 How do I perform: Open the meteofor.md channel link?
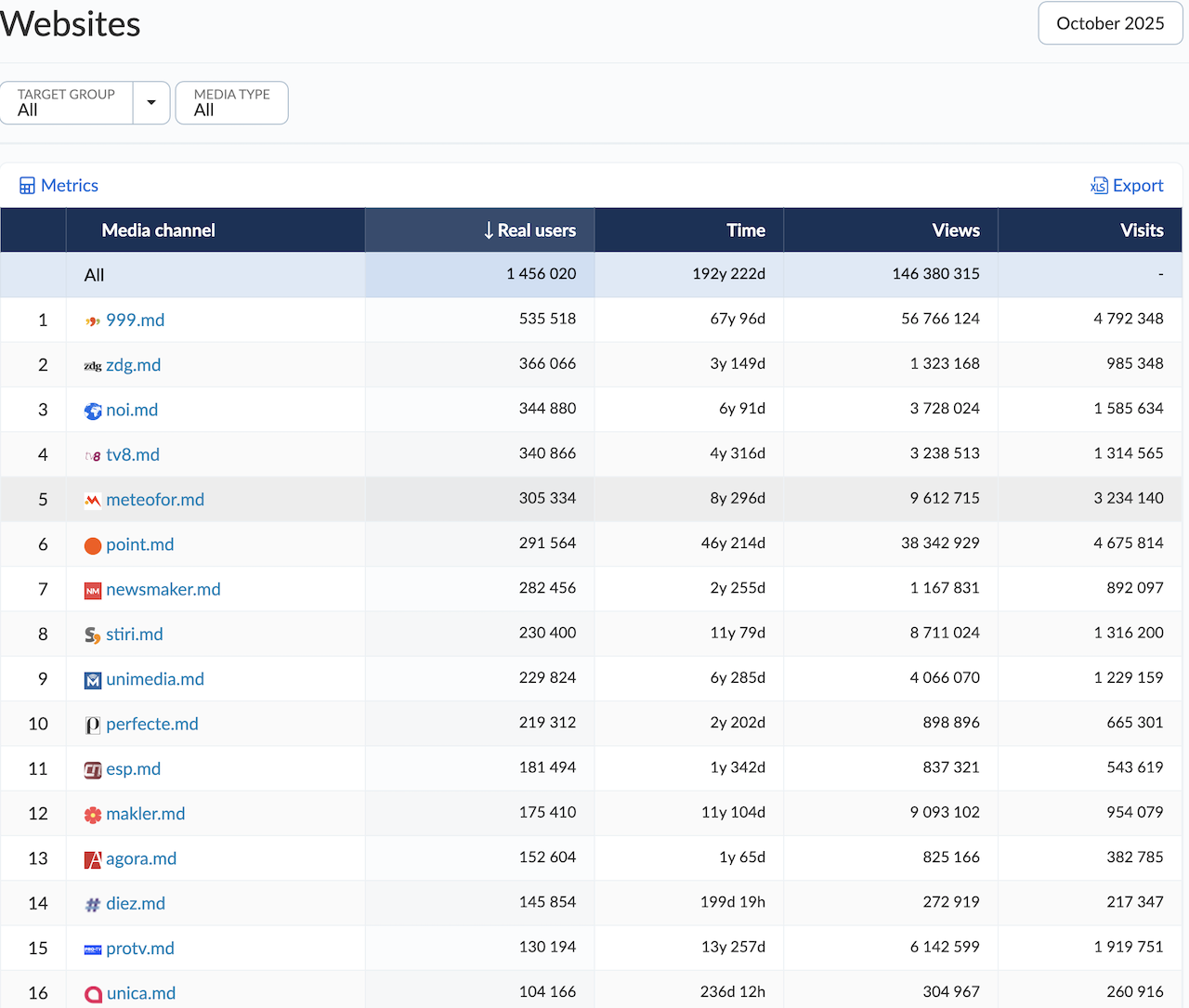[x=155, y=500]
